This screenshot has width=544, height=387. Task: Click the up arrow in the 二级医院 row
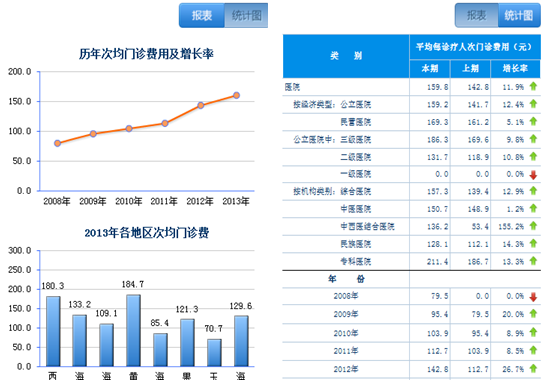[x=533, y=156]
